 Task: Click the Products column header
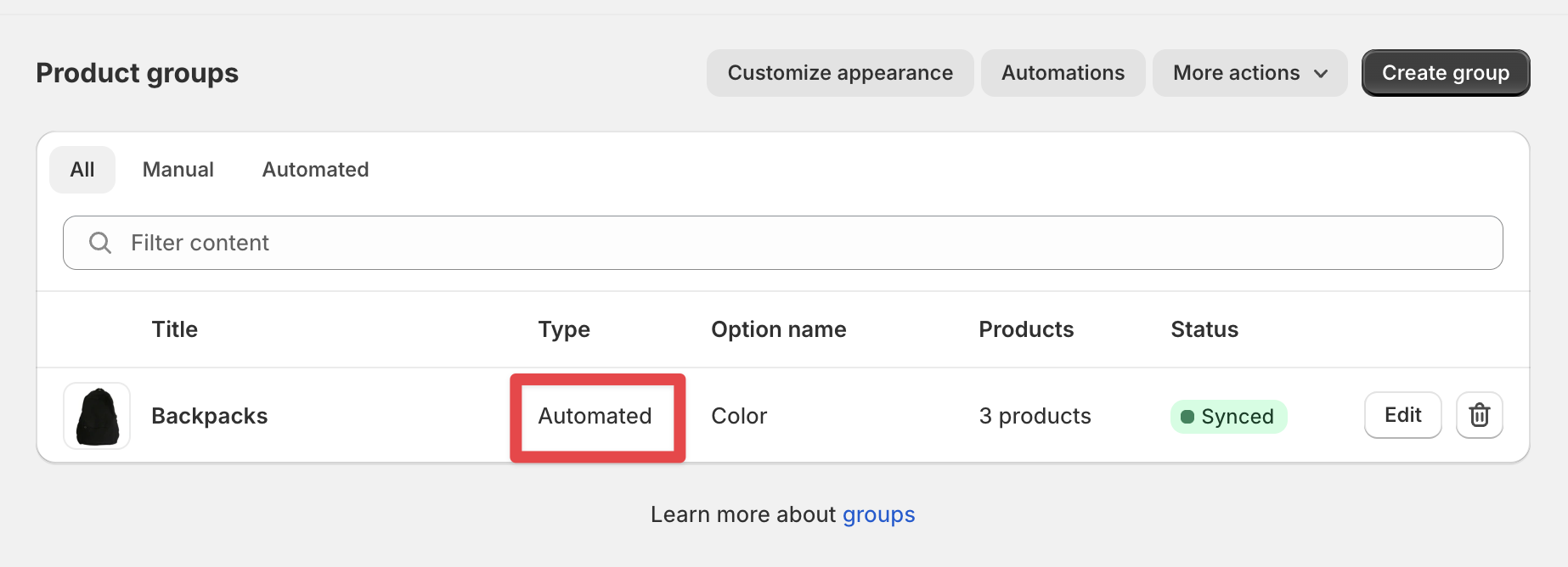[x=1026, y=329]
